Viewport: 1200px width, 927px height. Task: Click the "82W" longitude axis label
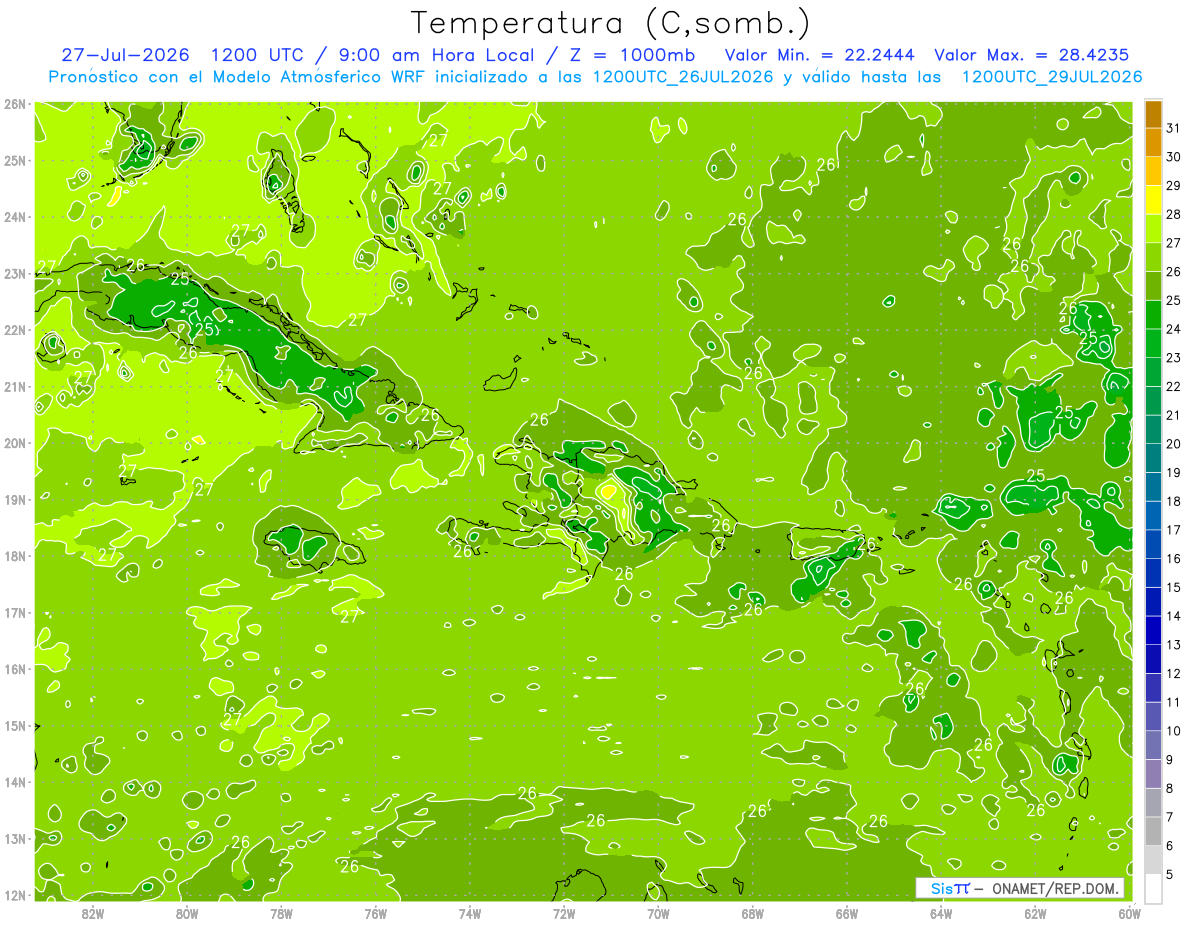pyautogui.click(x=93, y=912)
